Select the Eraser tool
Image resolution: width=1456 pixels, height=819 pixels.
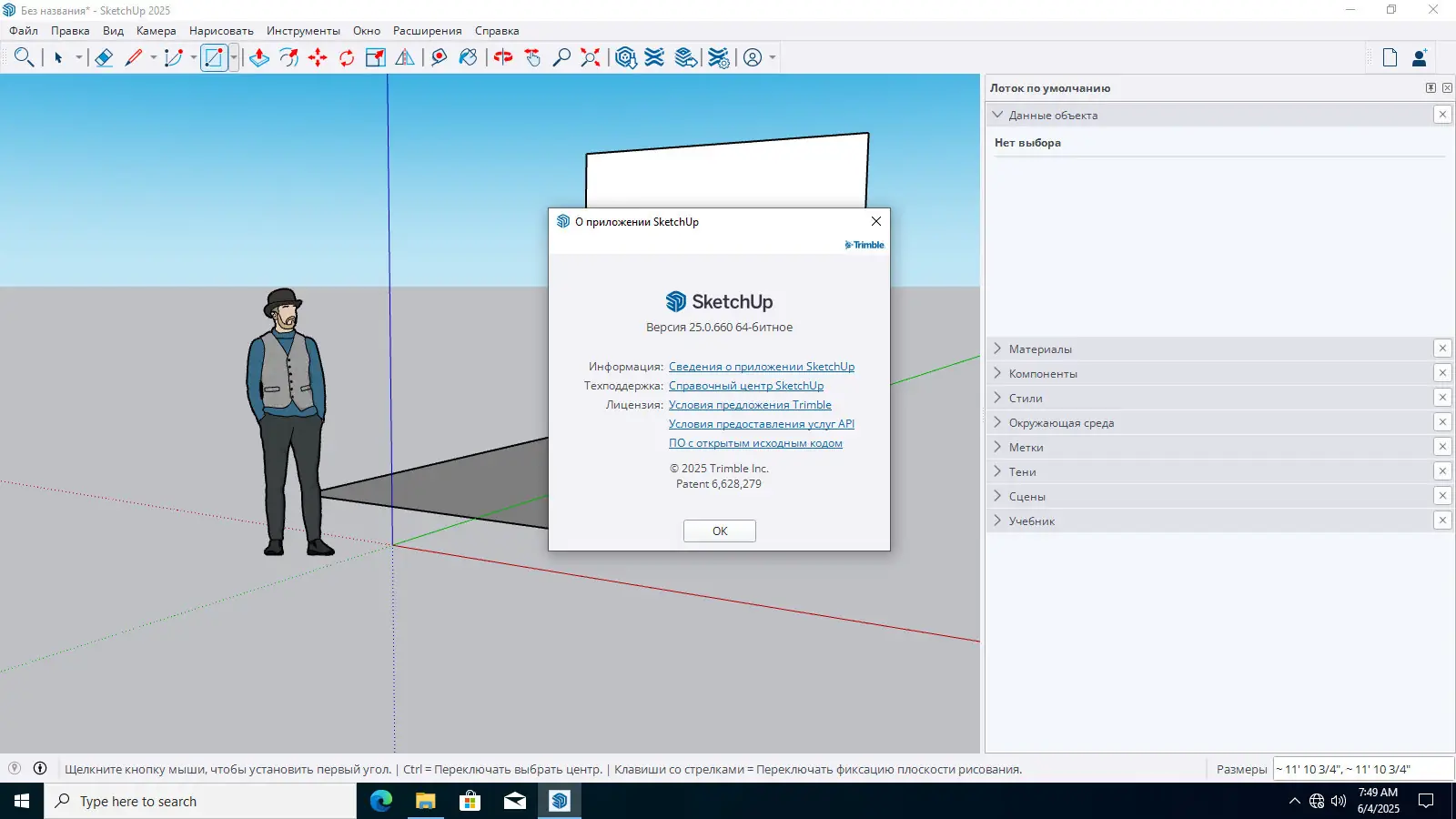[x=104, y=57]
